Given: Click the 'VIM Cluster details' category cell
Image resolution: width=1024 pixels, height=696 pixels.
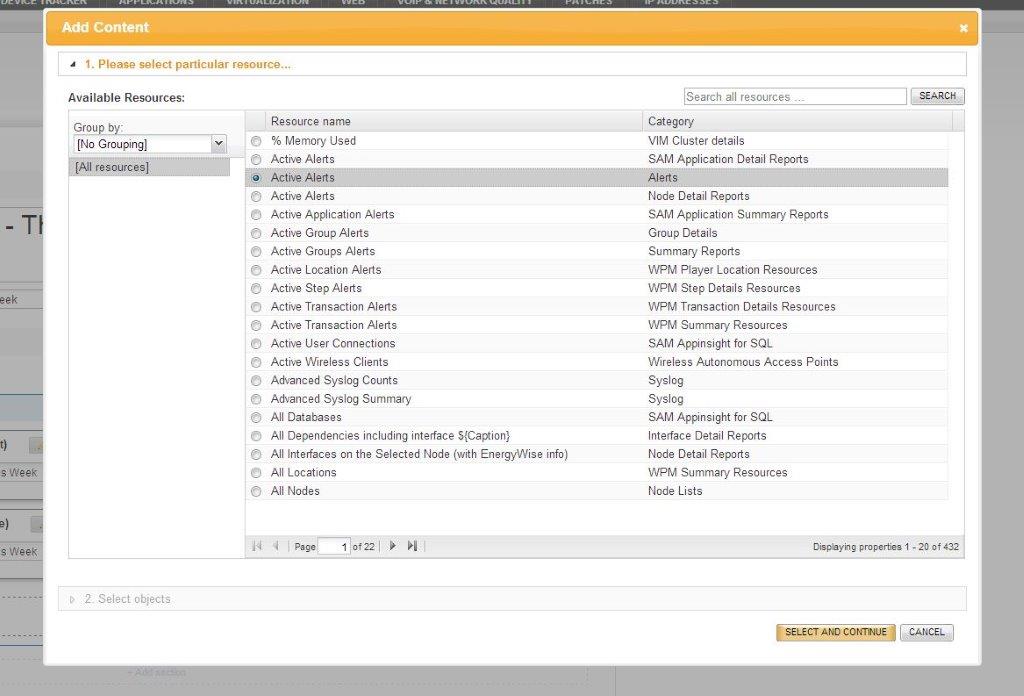Looking at the screenshot, I should click(x=696, y=141).
